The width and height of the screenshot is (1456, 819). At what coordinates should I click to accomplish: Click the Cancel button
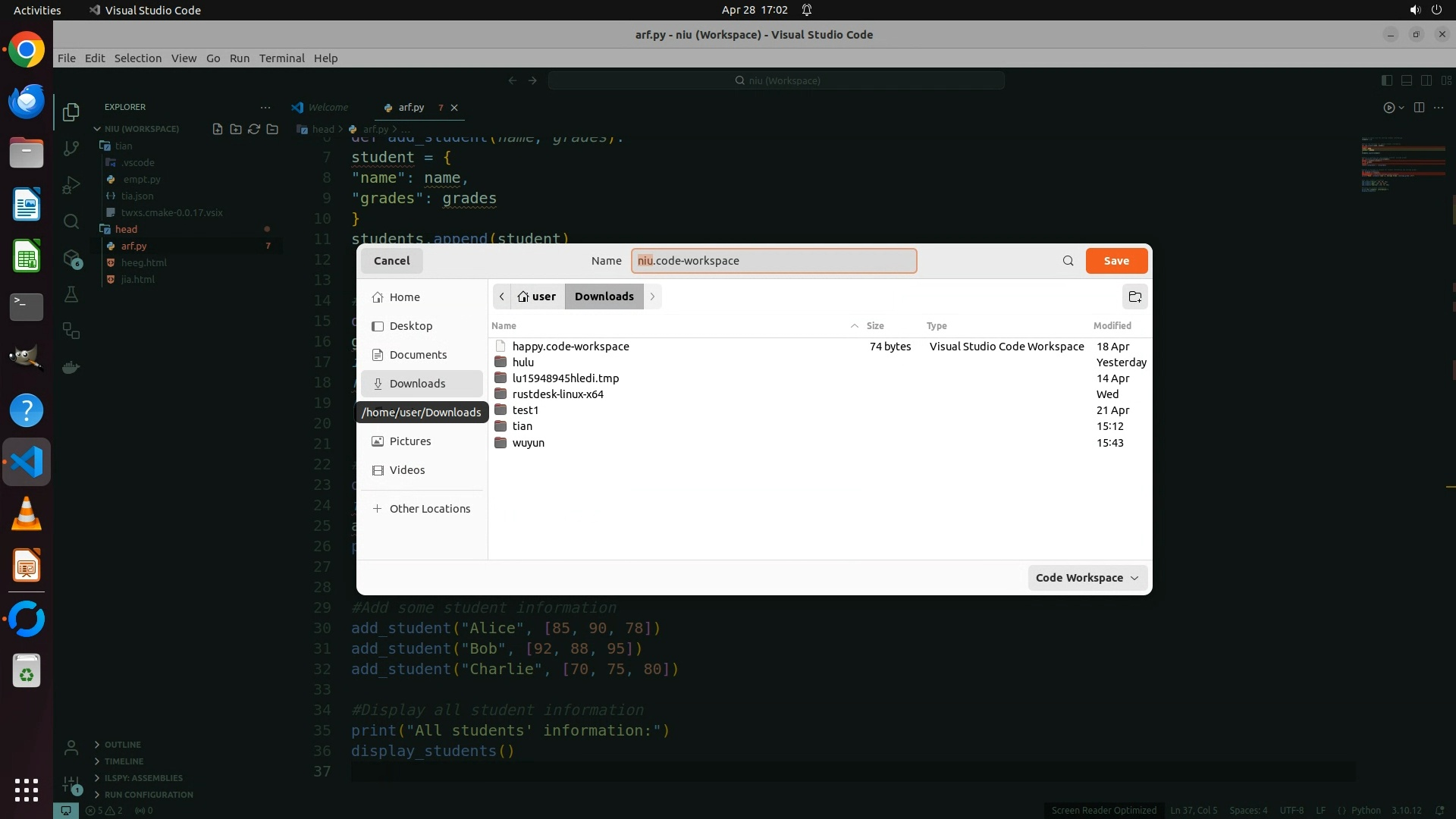click(x=391, y=261)
